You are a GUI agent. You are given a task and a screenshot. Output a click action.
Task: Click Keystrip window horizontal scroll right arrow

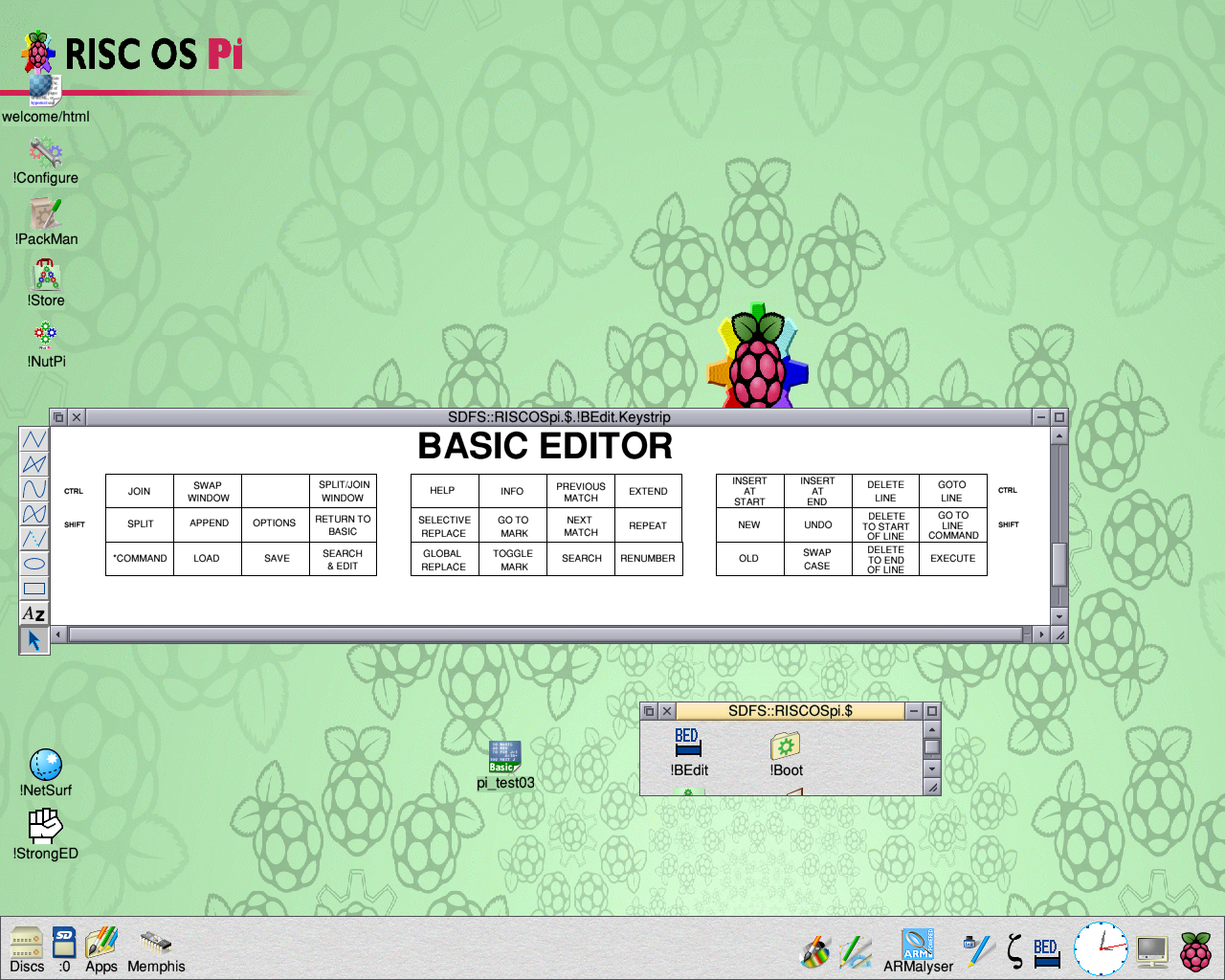pyautogui.click(x=1041, y=635)
